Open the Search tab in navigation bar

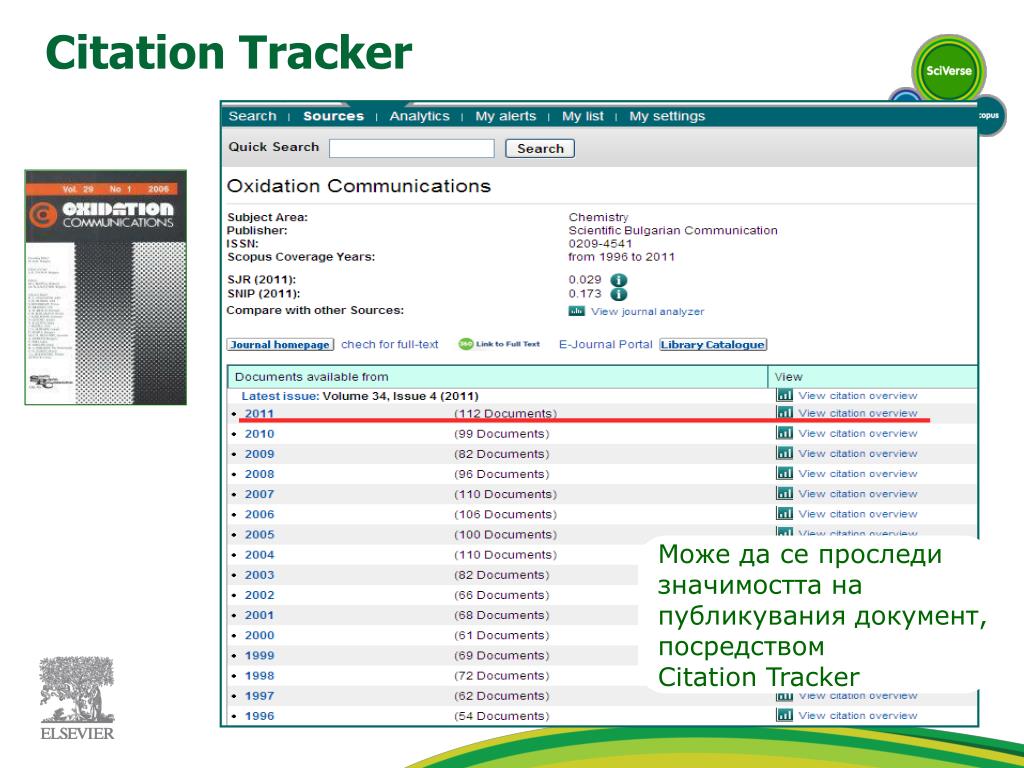point(253,116)
